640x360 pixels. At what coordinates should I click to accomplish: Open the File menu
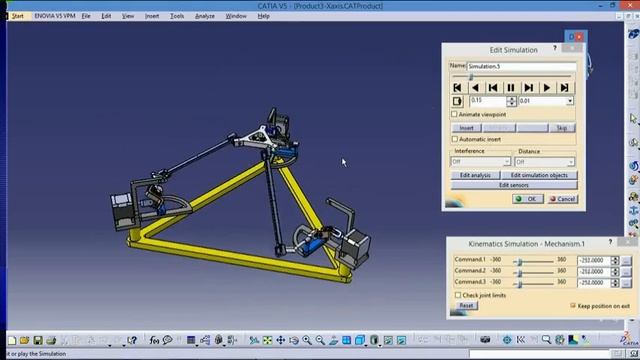[x=86, y=16]
